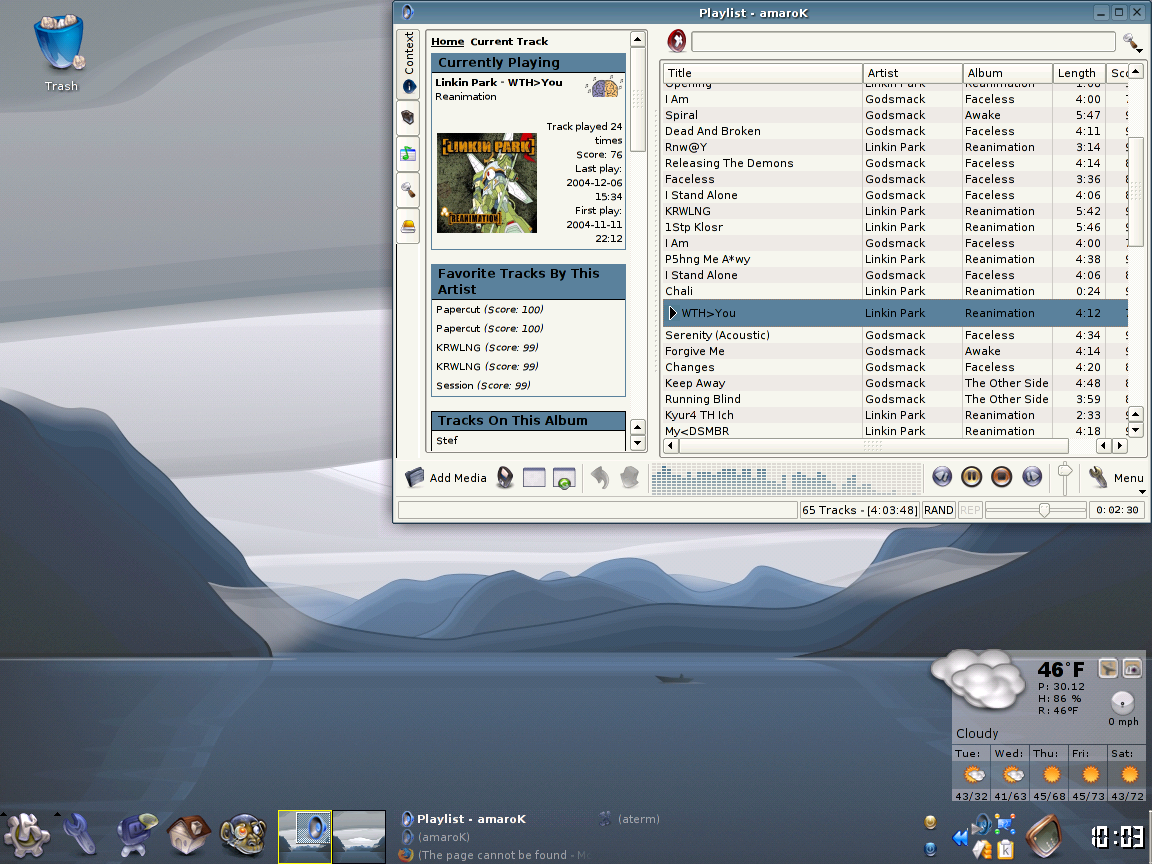Viewport: 1152px width, 864px height.
Task: Open the search browser sidebar tab
Action: (x=408, y=190)
